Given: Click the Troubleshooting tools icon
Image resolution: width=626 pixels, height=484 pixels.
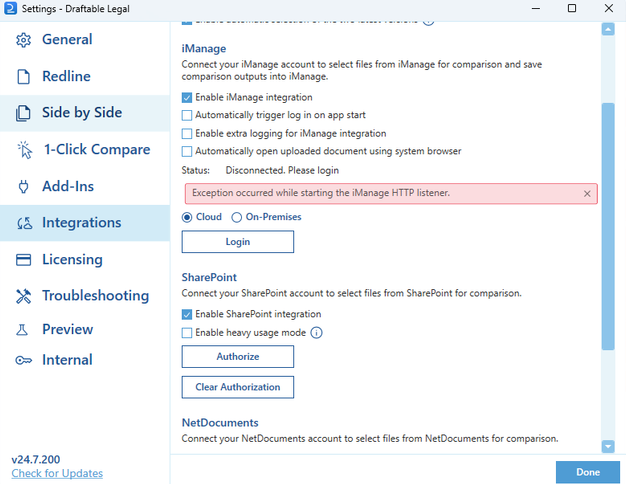Looking at the screenshot, I should click(23, 296).
